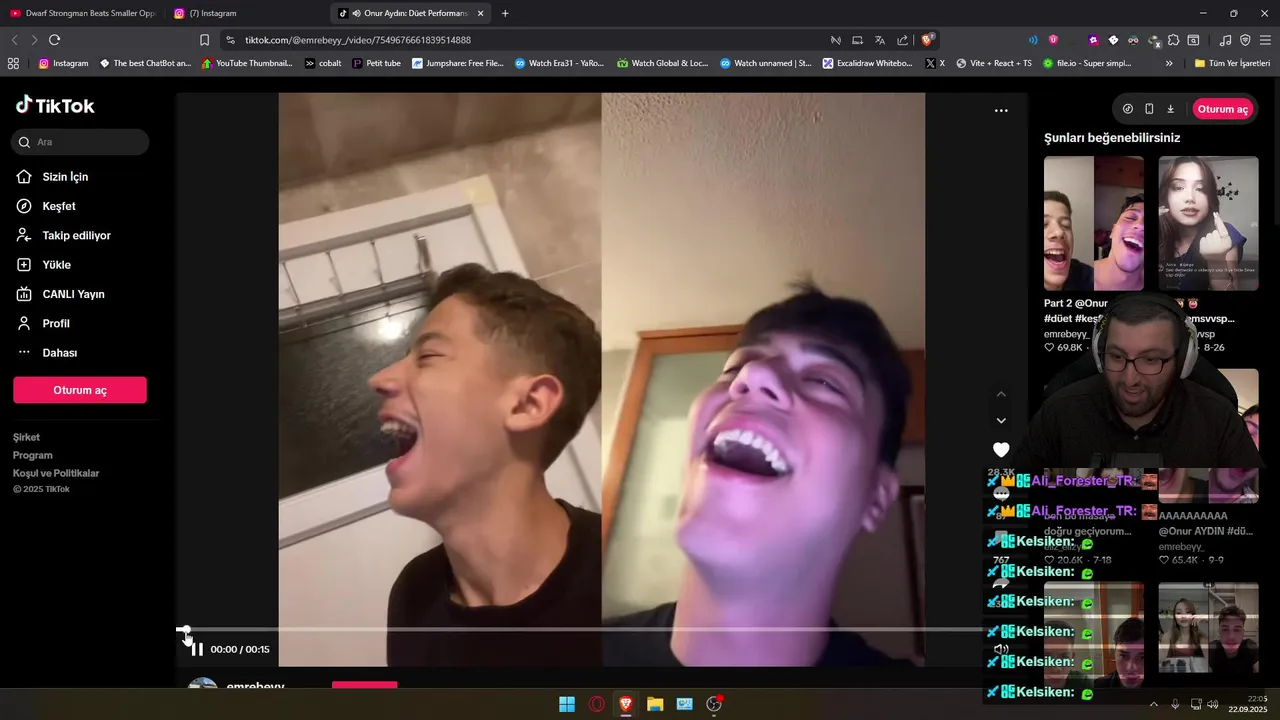
Task: Show hidden system tray icons
Action: tap(1154, 704)
